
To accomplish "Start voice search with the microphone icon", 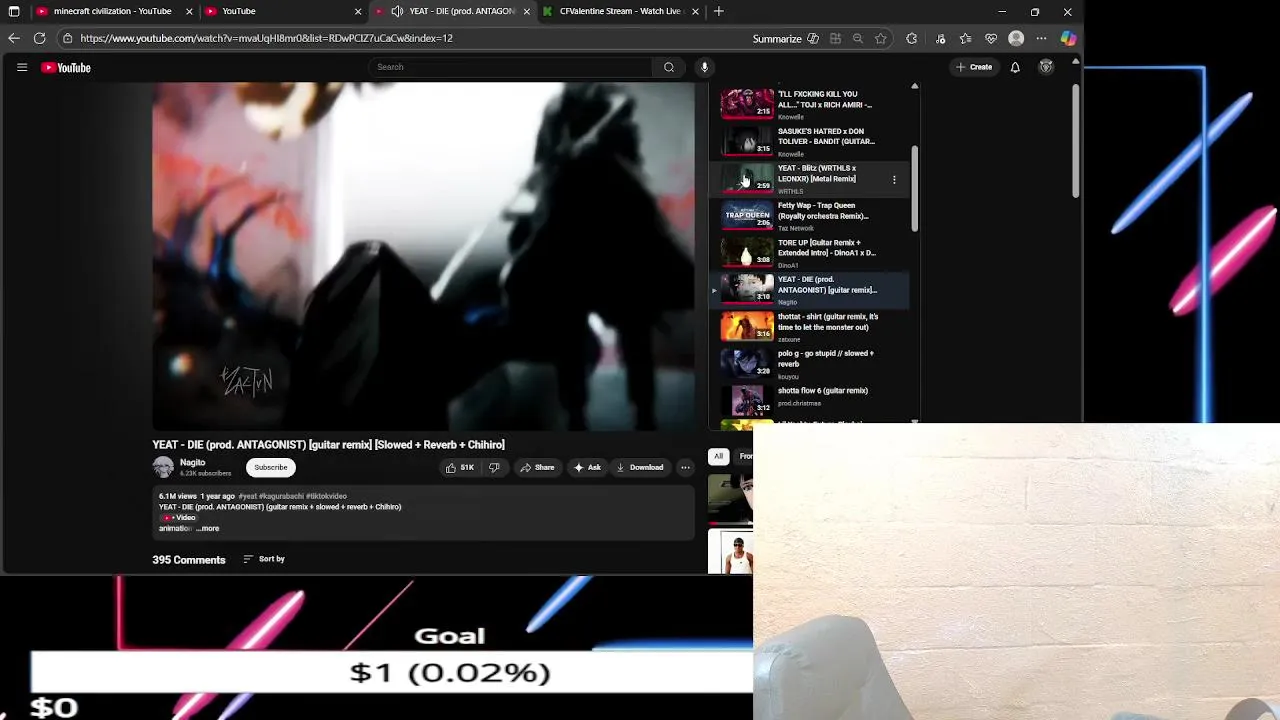I will tap(704, 67).
